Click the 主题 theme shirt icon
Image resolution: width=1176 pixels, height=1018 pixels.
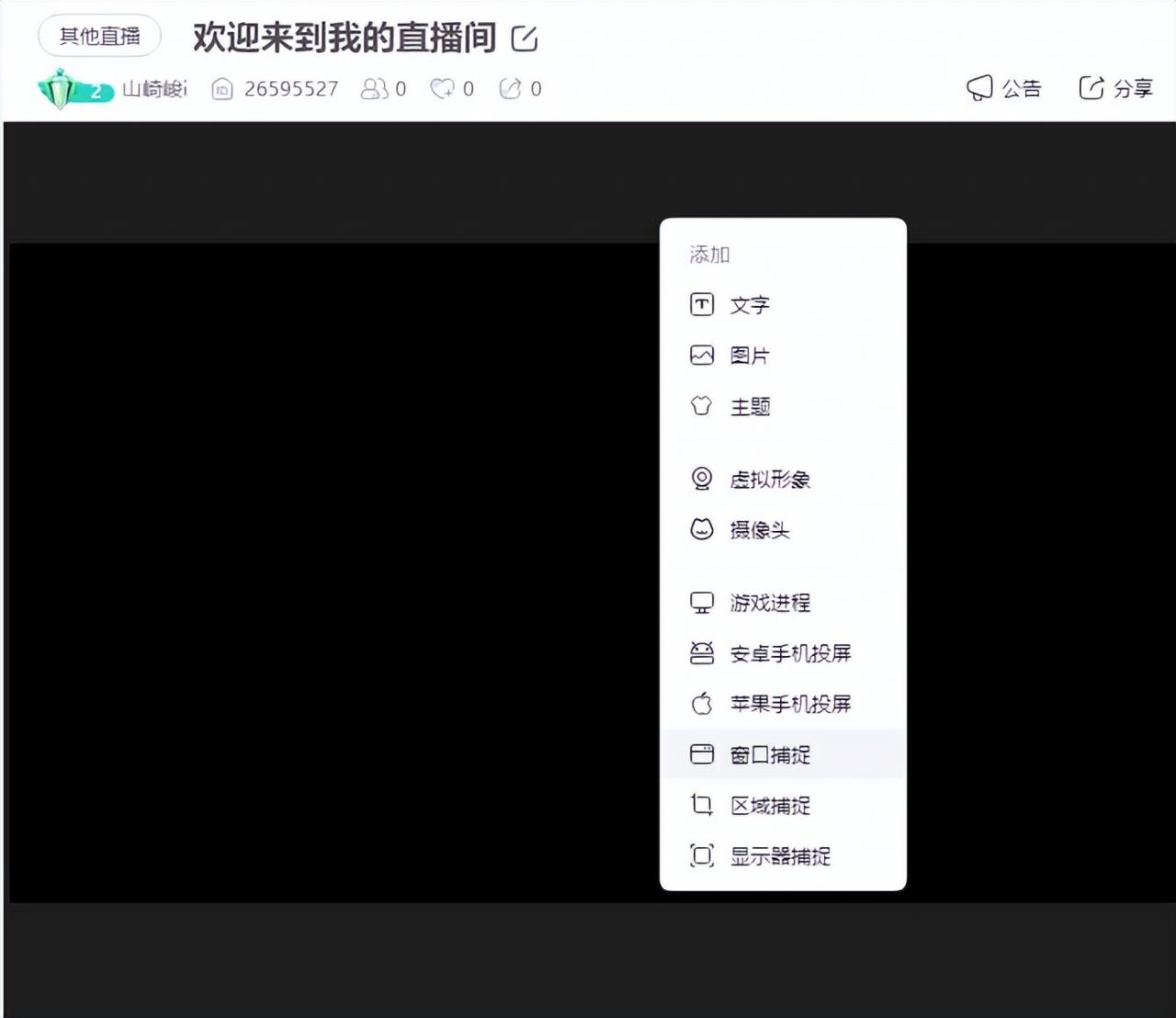click(702, 404)
